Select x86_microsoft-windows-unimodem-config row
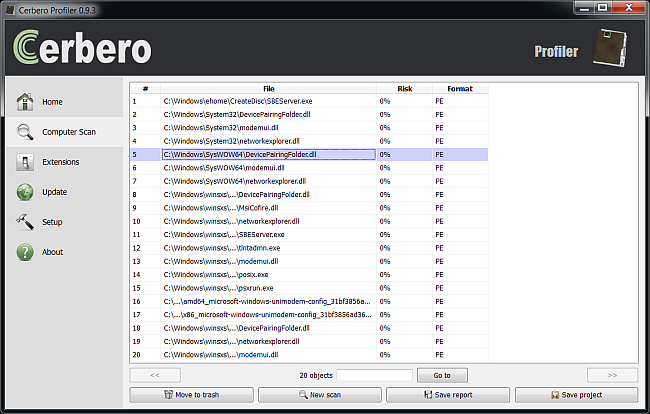650x414 pixels. pos(309,315)
